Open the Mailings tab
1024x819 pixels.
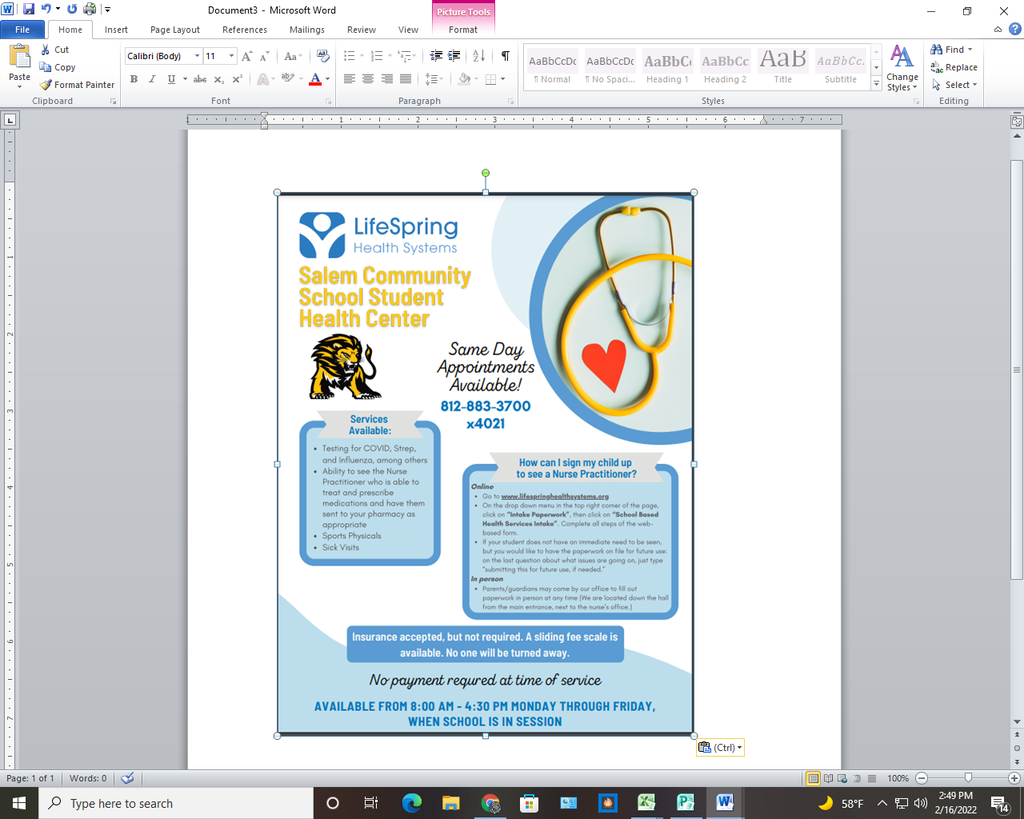coord(307,29)
